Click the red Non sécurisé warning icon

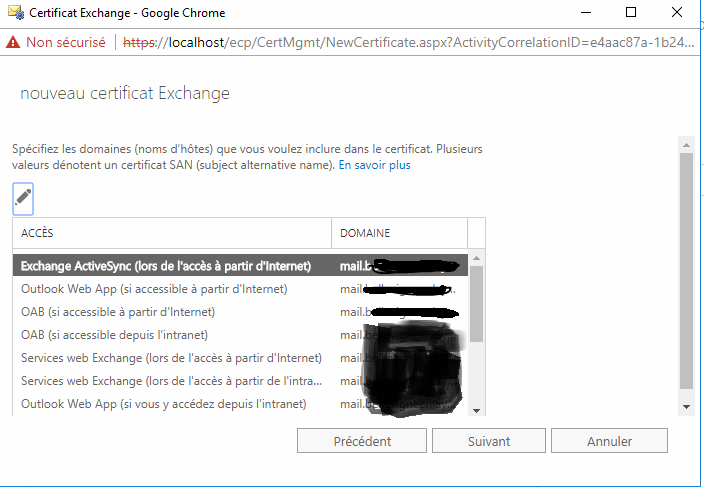click(13, 43)
